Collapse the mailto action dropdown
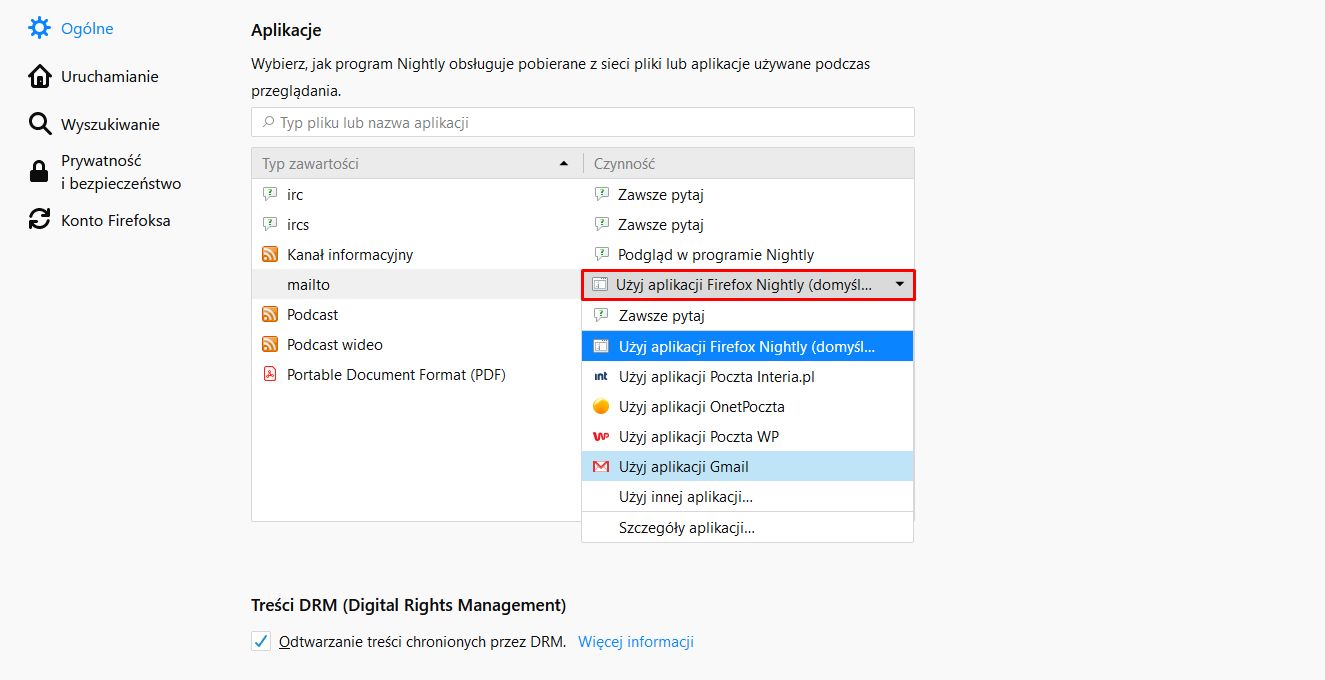 [x=899, y=285]
